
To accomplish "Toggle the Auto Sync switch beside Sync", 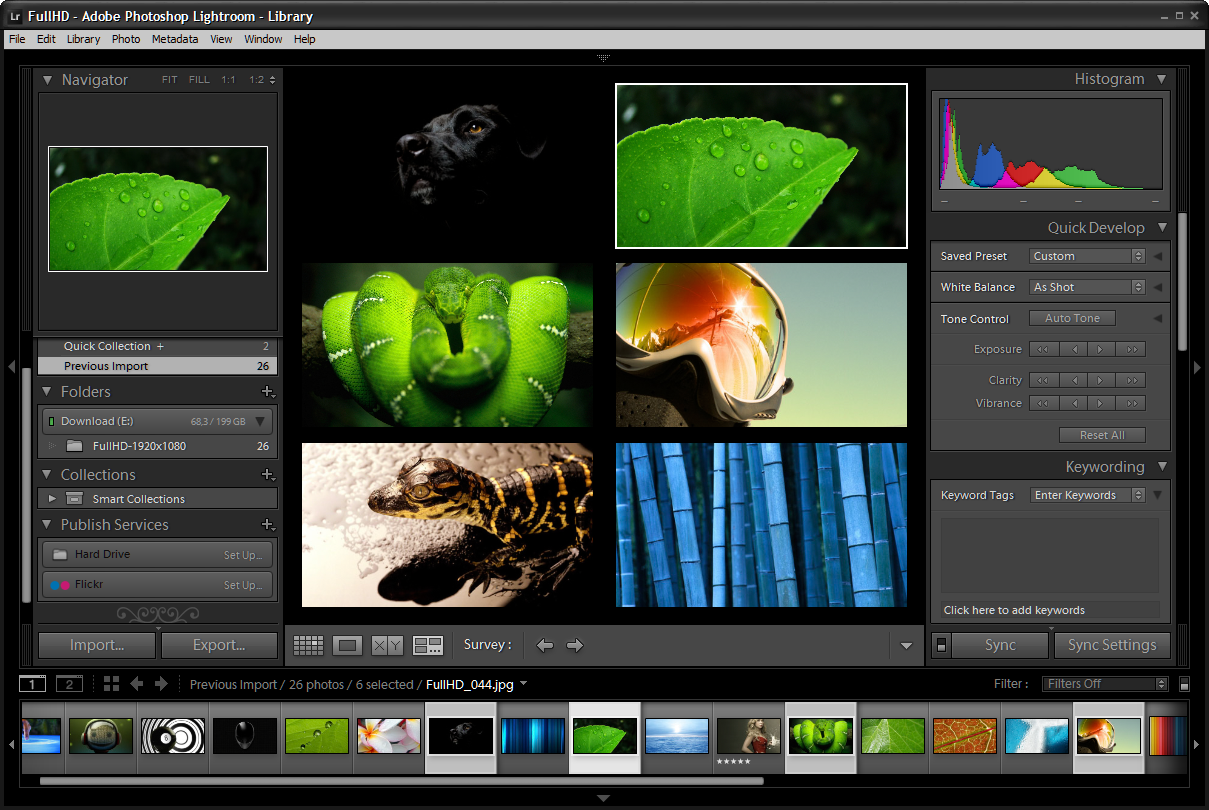I will [940, 645].
